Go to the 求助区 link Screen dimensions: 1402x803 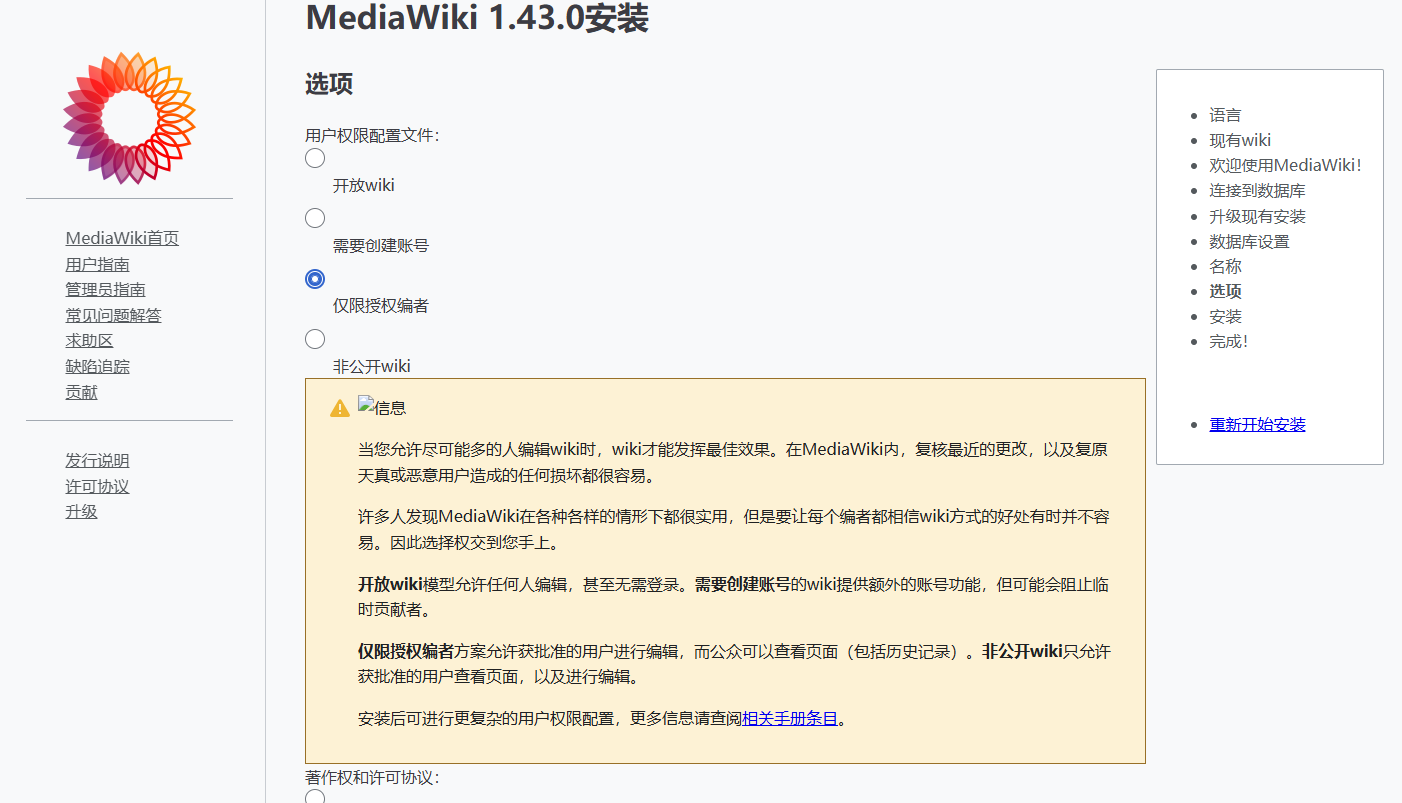[89, 341]
